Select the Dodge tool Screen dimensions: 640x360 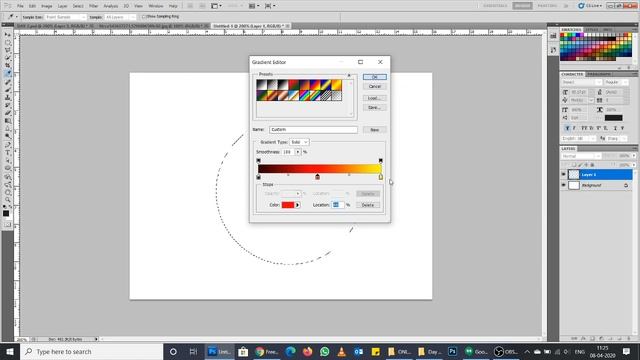click(x=8, y=137)
